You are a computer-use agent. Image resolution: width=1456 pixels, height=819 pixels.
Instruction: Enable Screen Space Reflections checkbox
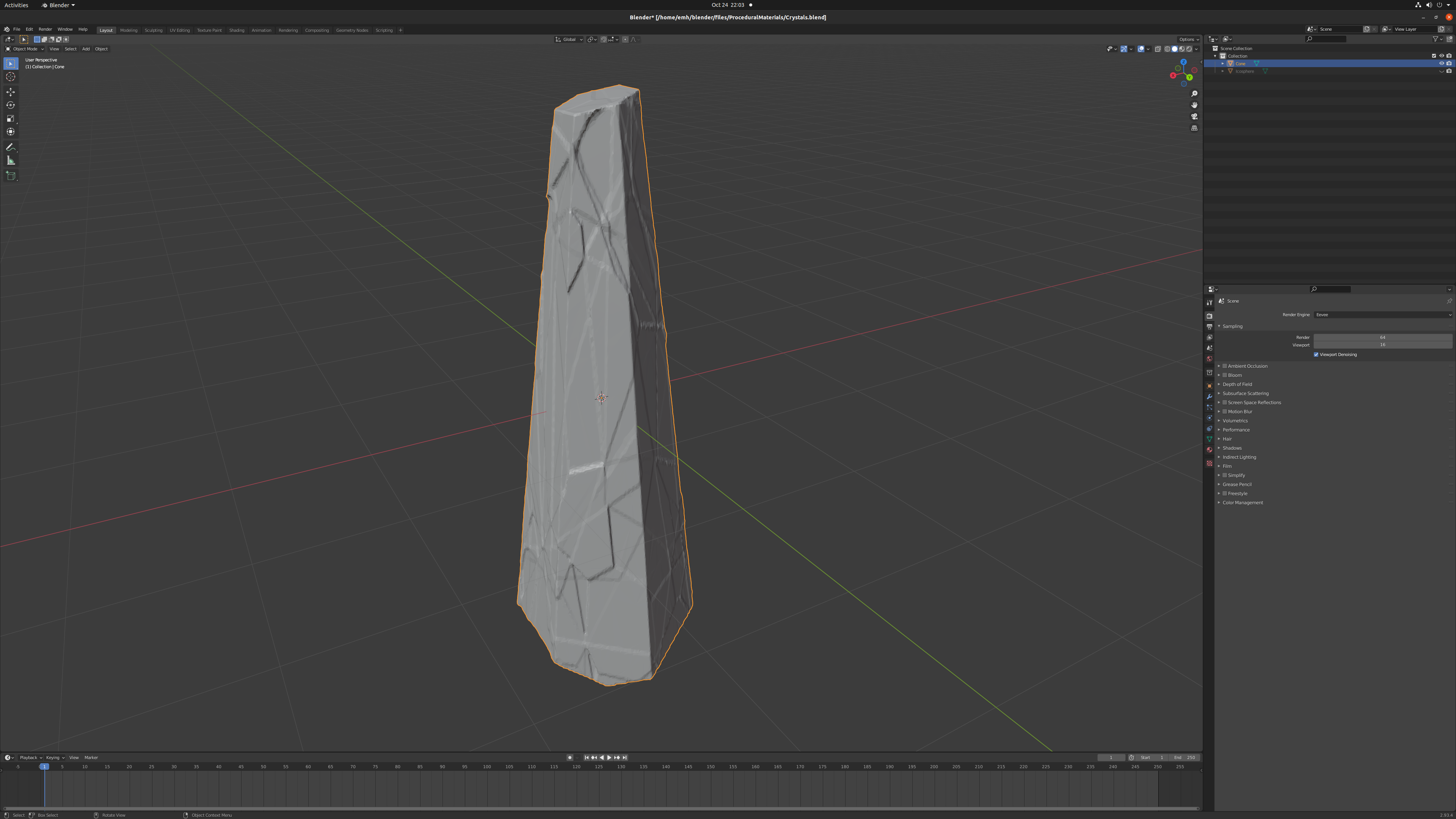click(1224, 402)
